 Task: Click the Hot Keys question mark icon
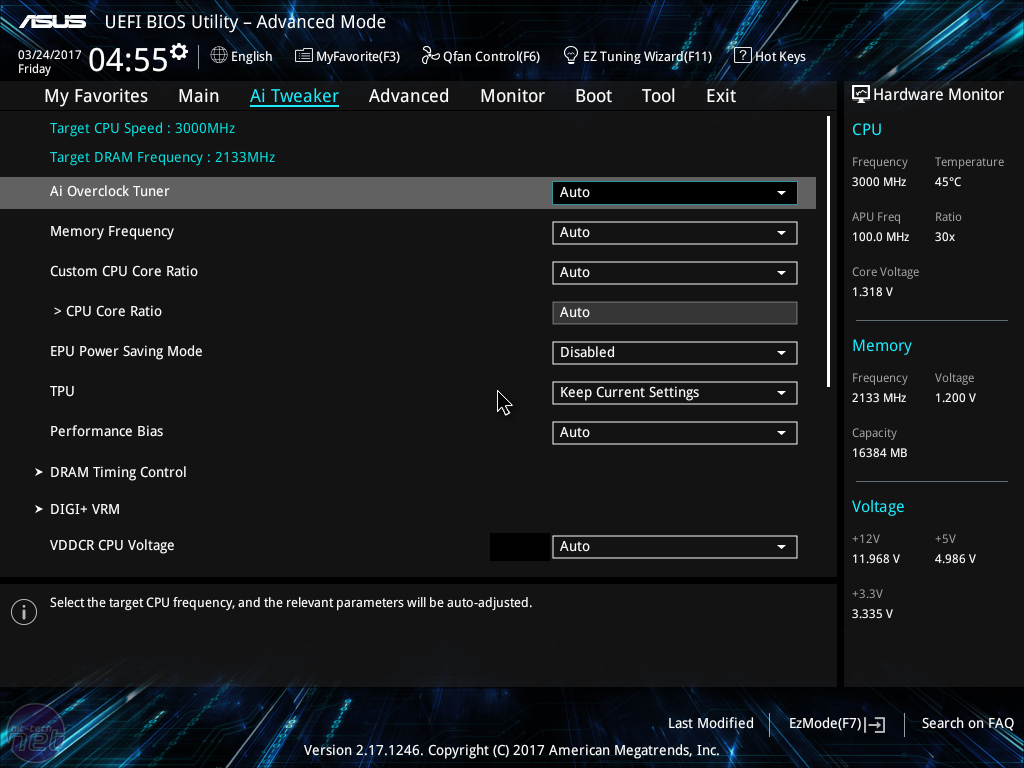click(x=743, y=56)
